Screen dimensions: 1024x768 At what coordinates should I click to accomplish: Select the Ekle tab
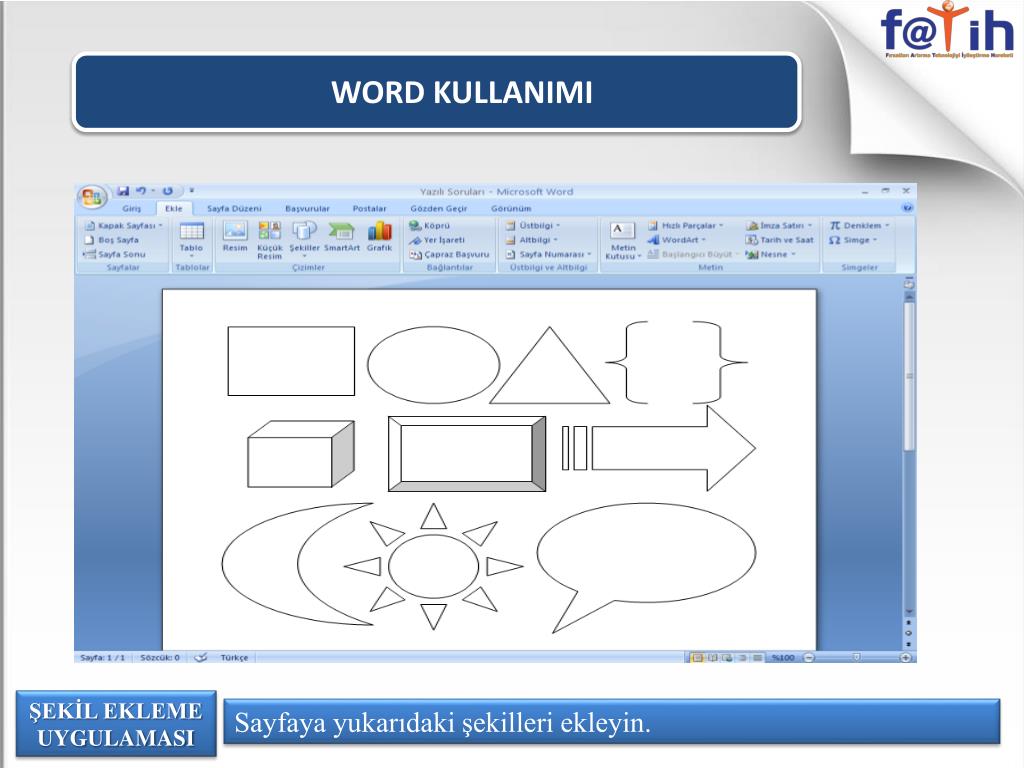(x=174, y=208)
